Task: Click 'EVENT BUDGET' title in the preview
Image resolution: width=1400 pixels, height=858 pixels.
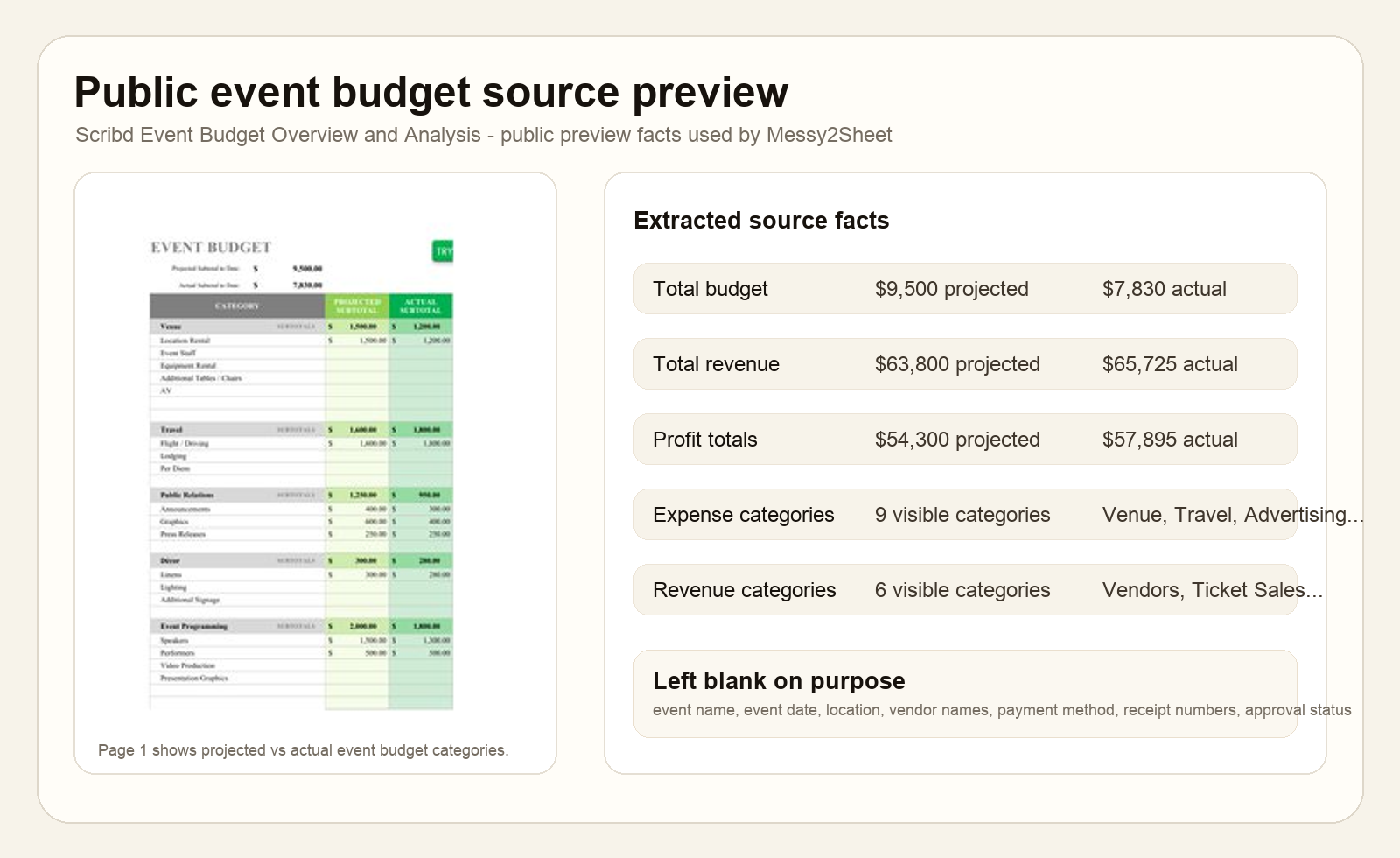Action: click(x=211, y=248)
